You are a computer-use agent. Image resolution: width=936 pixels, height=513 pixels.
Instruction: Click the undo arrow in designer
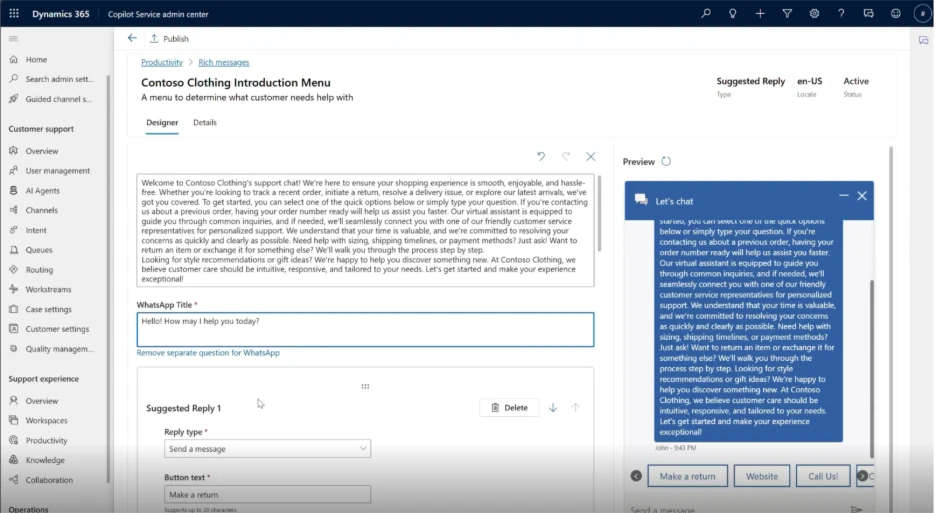click(541, 157)
